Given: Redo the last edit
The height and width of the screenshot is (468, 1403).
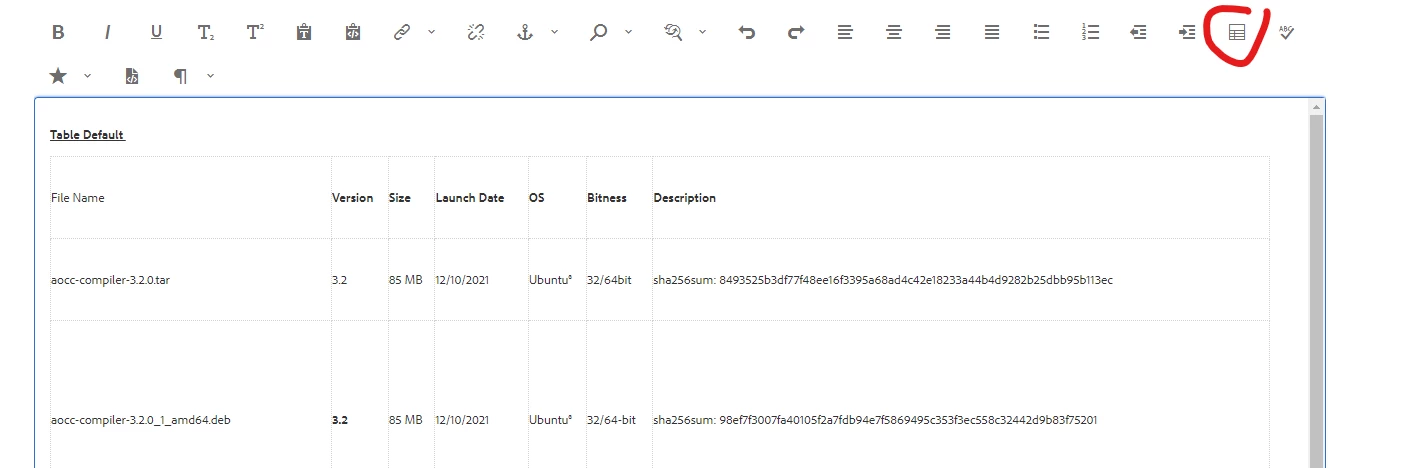Looking at the screenshot, I should coord(796,32).
